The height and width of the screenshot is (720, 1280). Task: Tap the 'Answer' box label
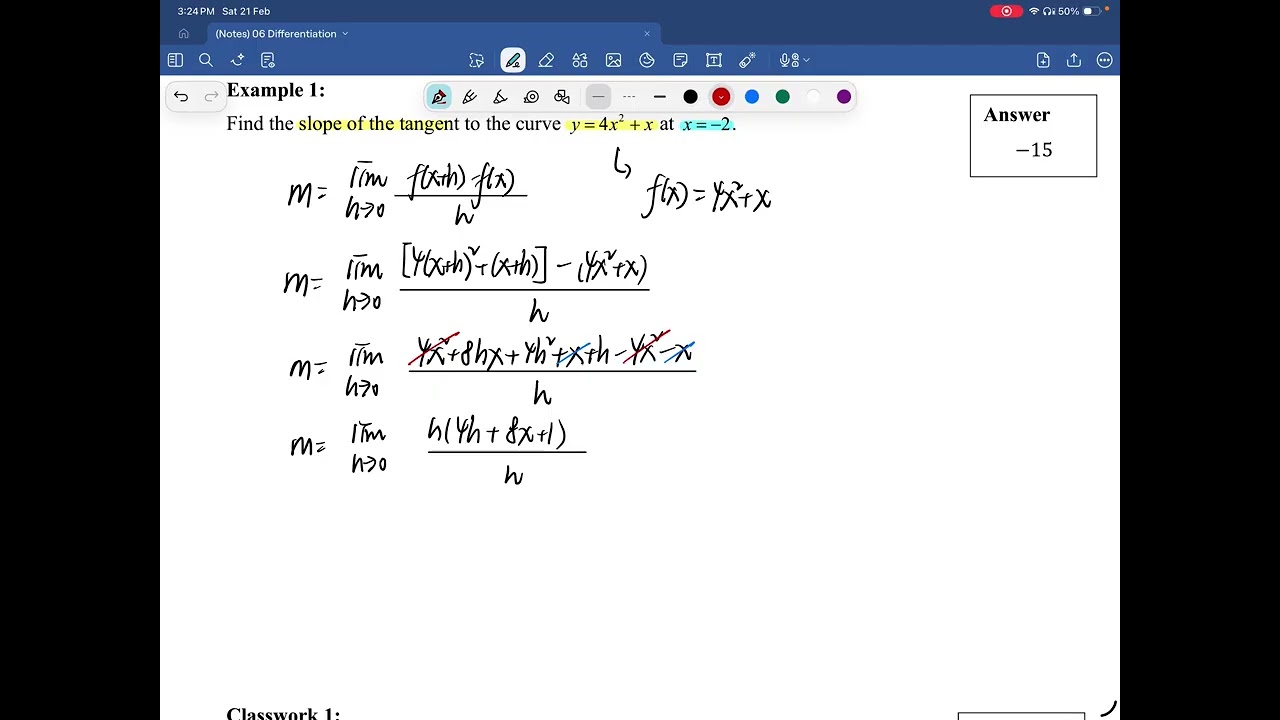point(1017,115)
